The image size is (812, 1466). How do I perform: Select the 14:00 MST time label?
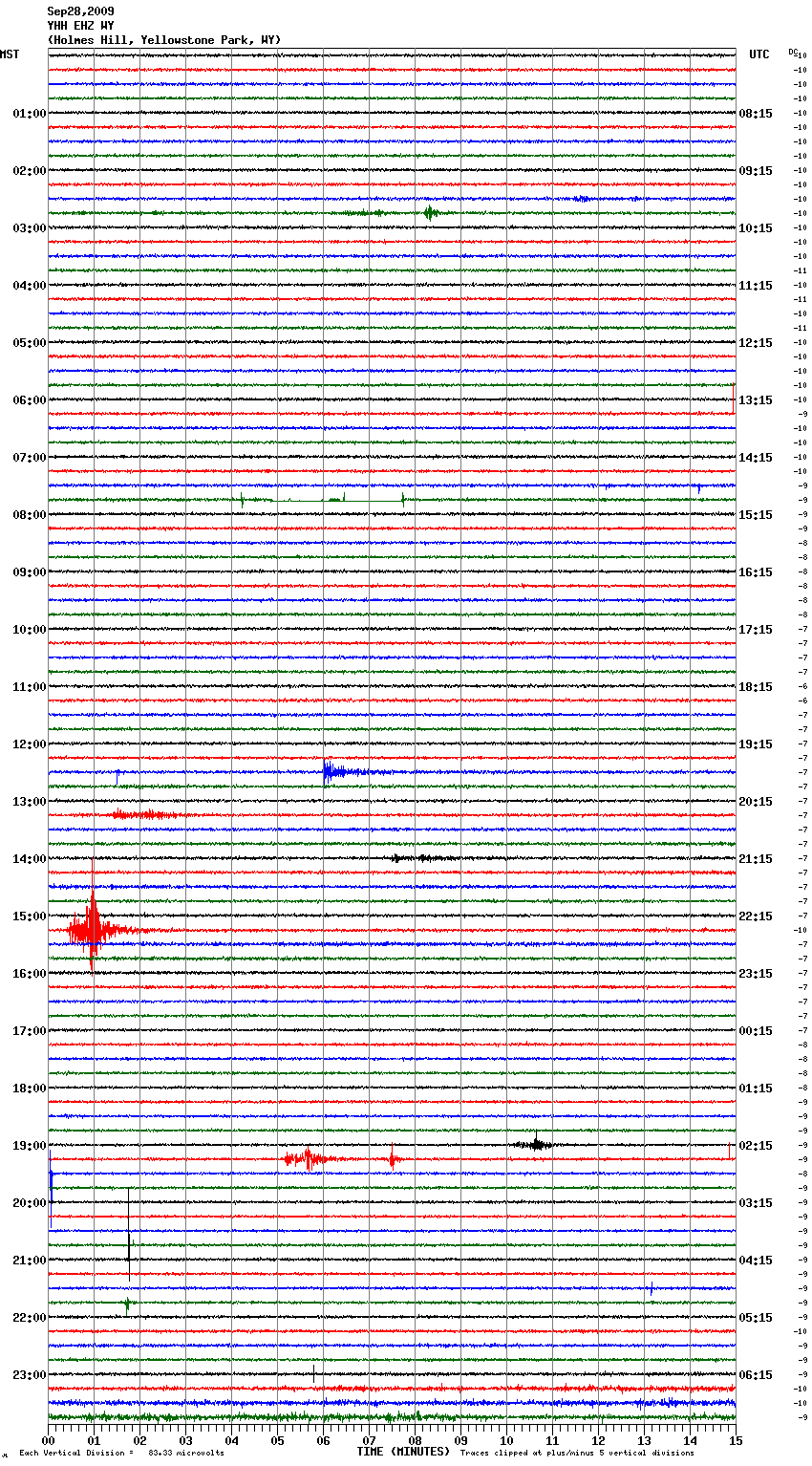30,859
